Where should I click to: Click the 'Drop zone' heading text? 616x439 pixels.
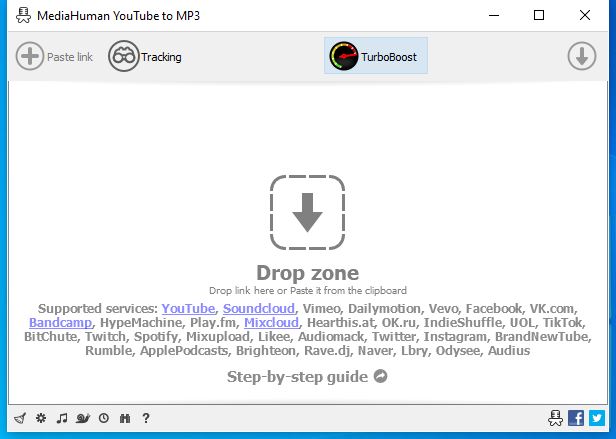point(308,273)
